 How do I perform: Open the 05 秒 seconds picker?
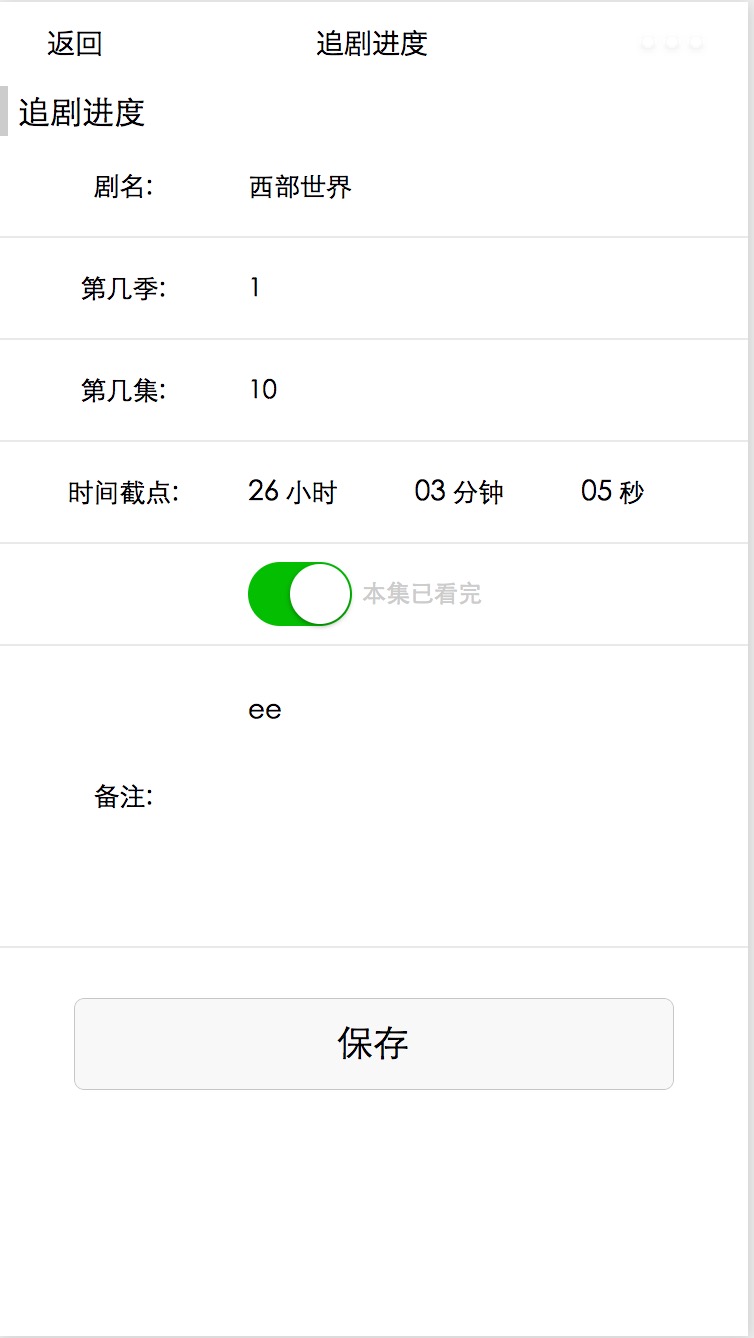(x=612, y=492)
